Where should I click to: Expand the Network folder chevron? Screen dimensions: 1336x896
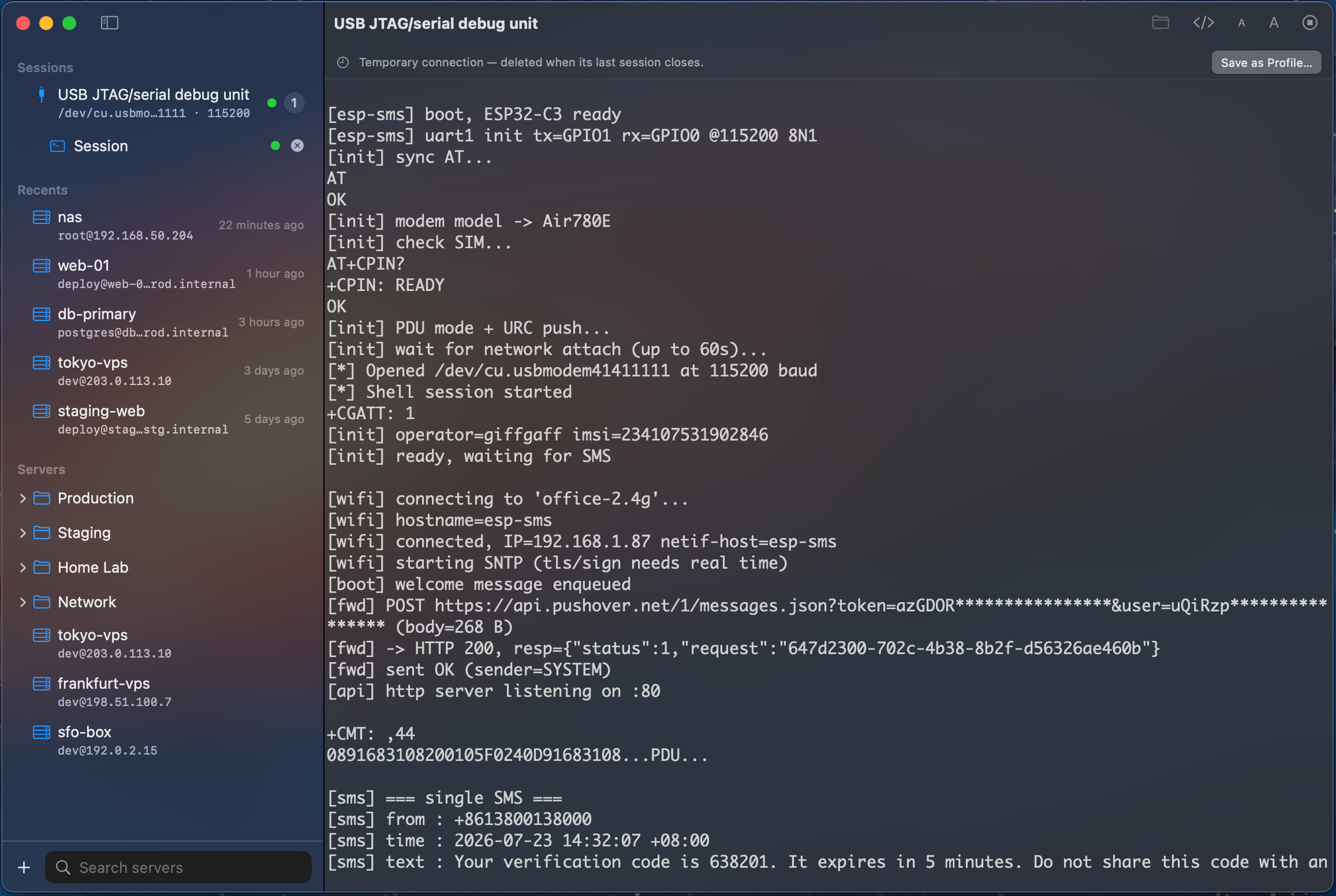click(23, 602)
